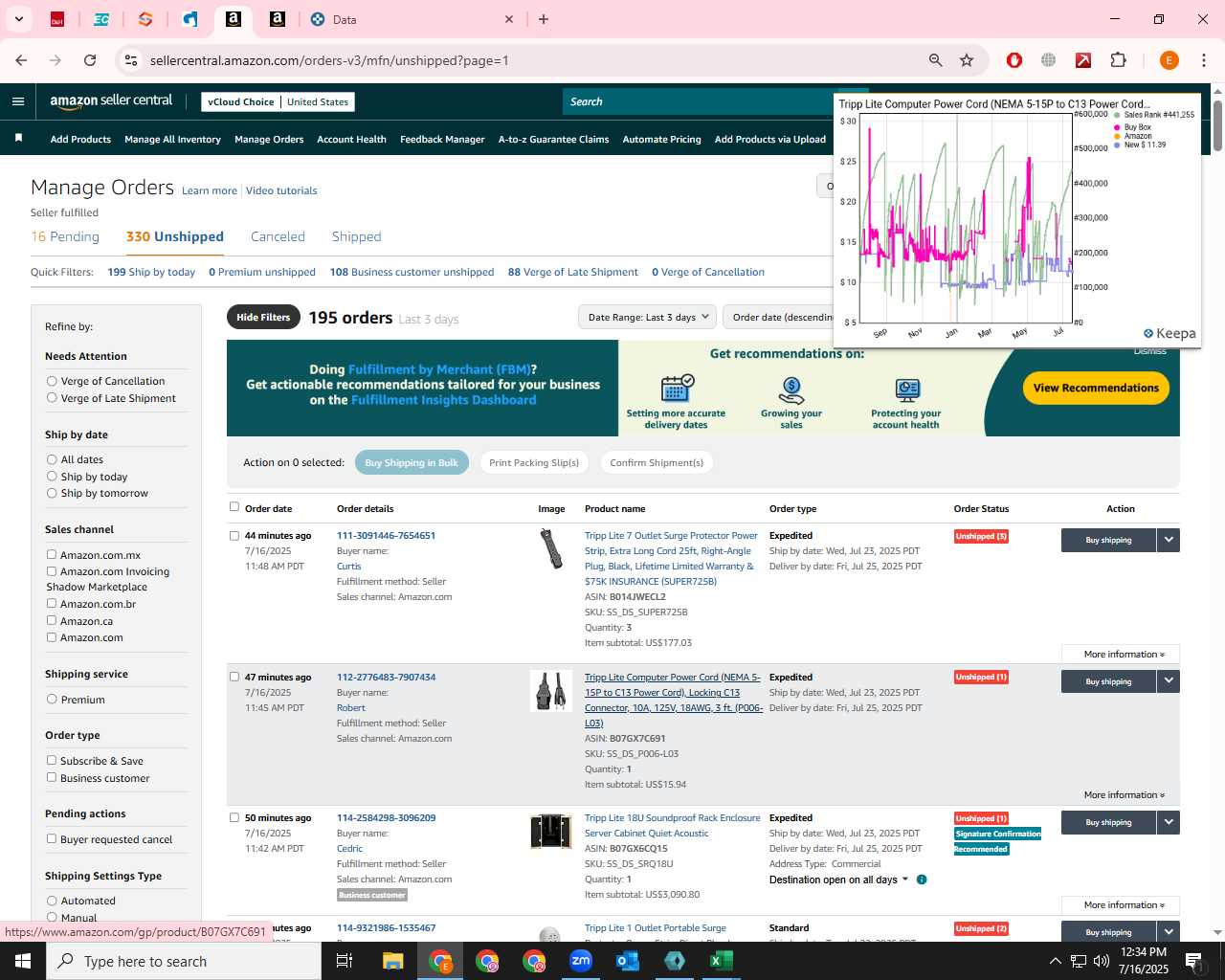
Task: Select order 112-2776483-7907434 checkbox
Action: pos(234,677)
